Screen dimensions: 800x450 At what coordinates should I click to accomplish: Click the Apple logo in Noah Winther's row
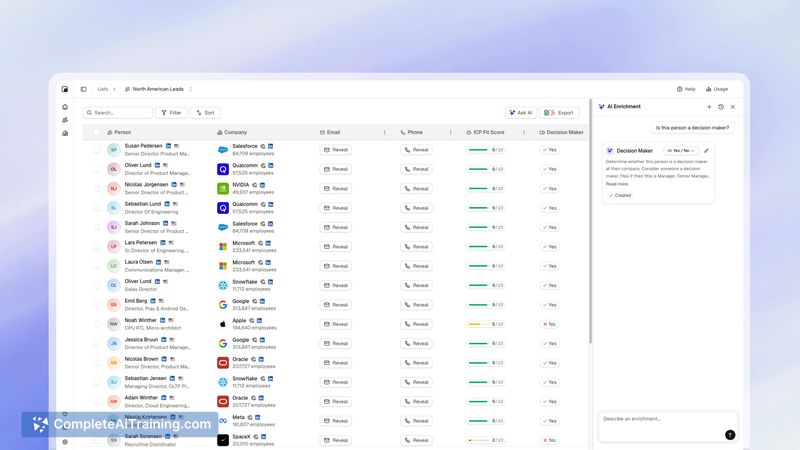tap(223, 324)
